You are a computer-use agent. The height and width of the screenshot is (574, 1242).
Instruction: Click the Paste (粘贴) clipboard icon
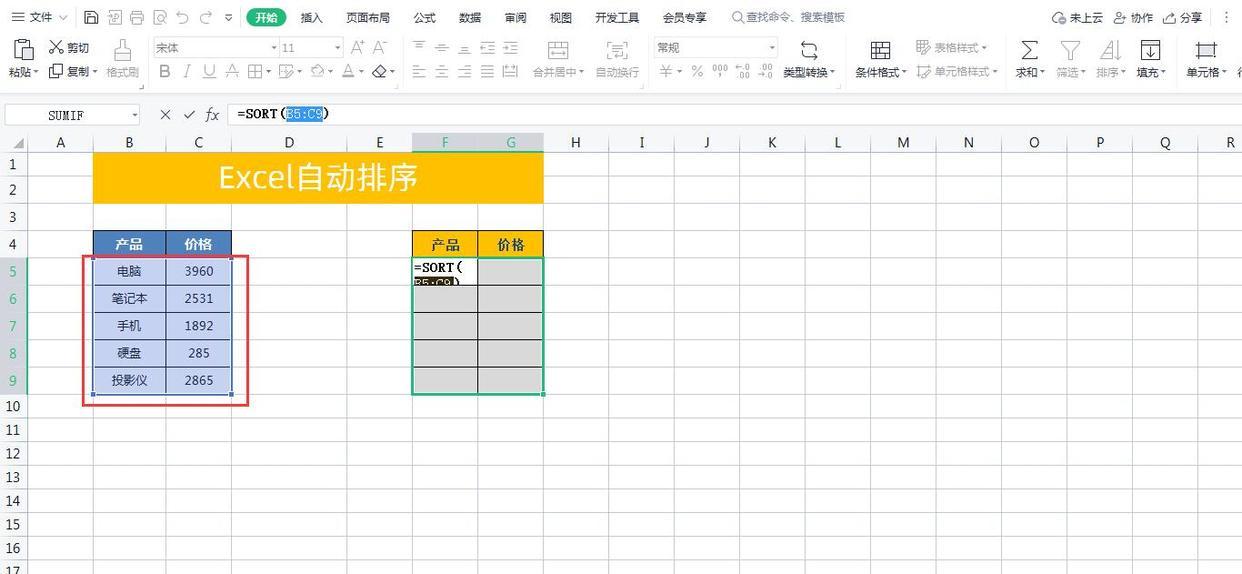tap(23, 49)
